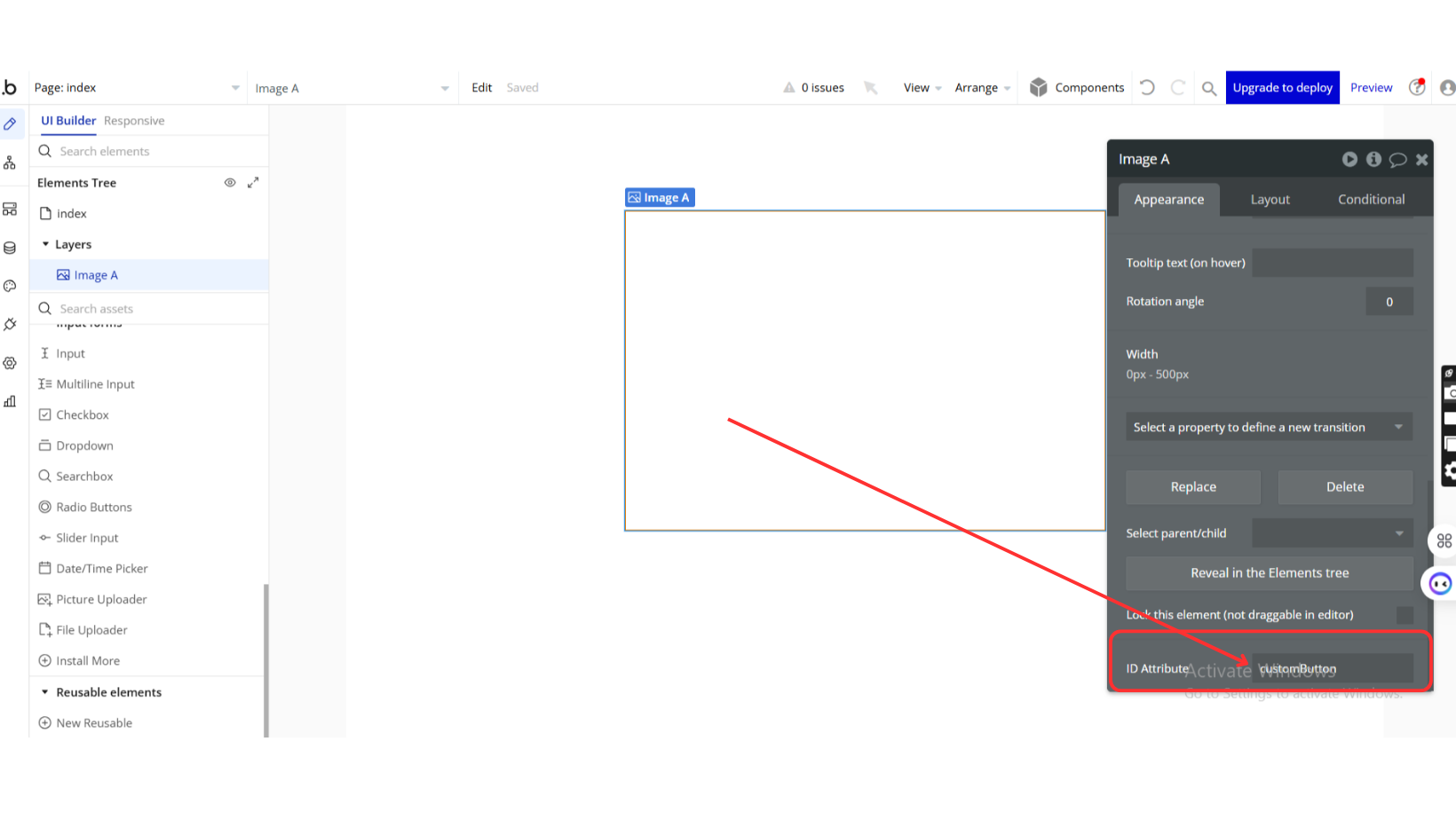Click the Radio Buttons element
1456x820 pixels.
tap(85, 507)
